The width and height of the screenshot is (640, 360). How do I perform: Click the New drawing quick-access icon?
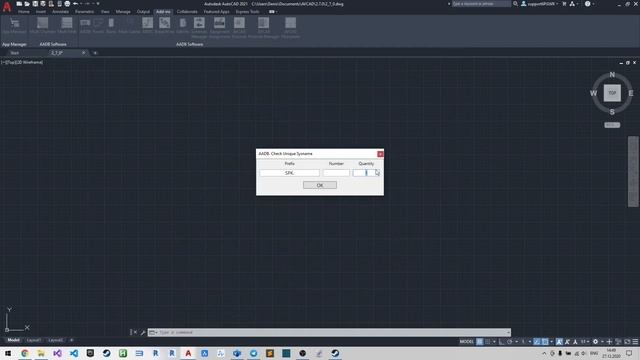tap(19, 4)
